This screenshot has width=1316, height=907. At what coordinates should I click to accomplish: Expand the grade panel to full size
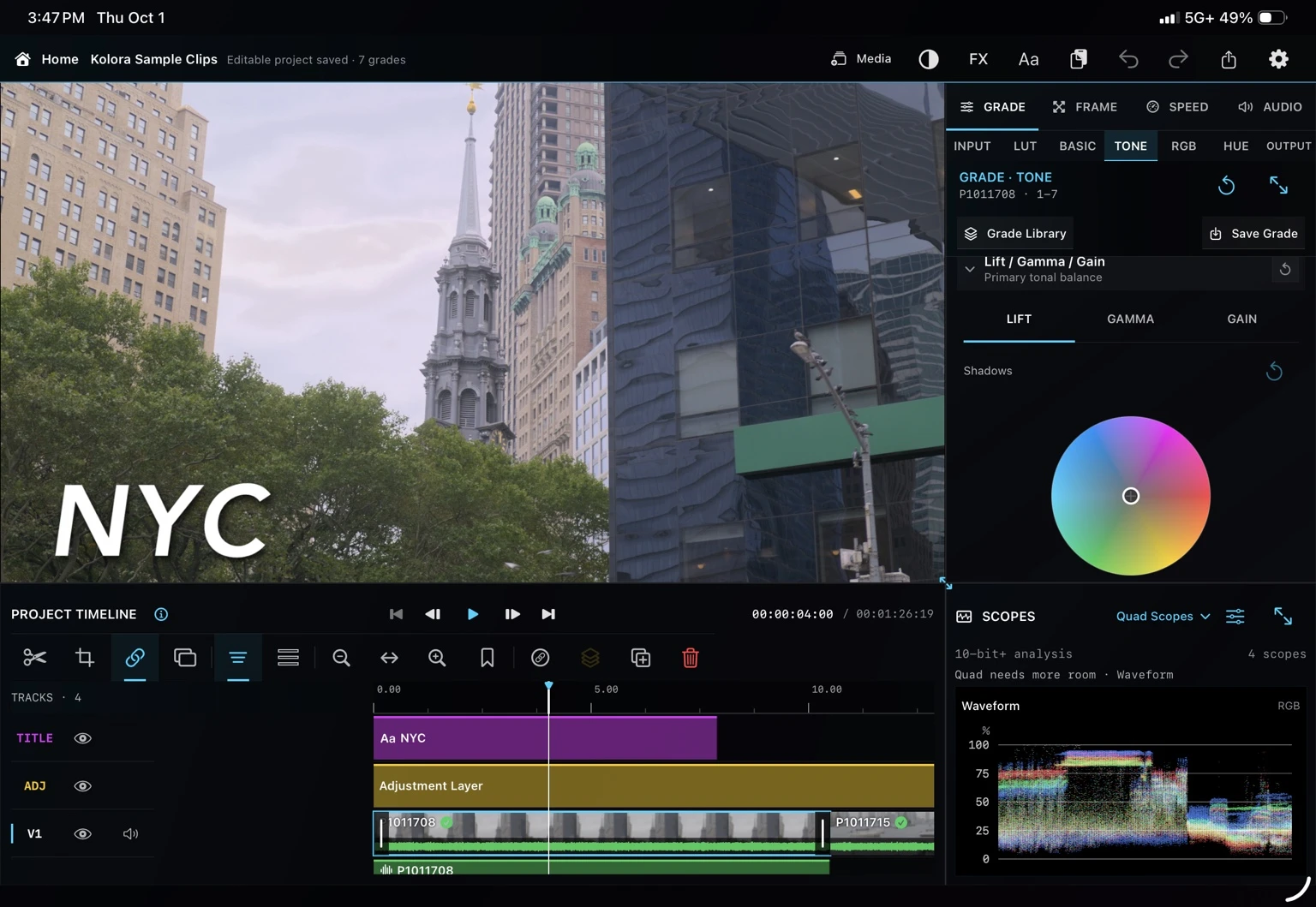coord(1278,185)
